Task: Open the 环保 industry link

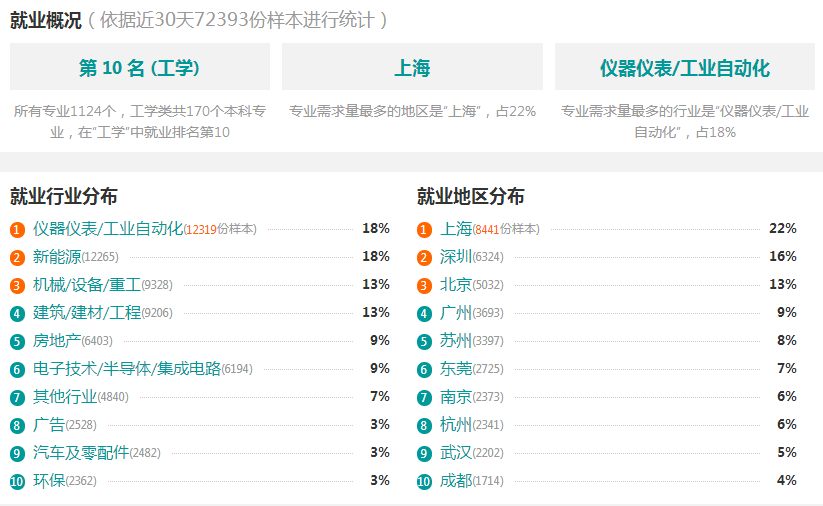Action: click(49, 480)
